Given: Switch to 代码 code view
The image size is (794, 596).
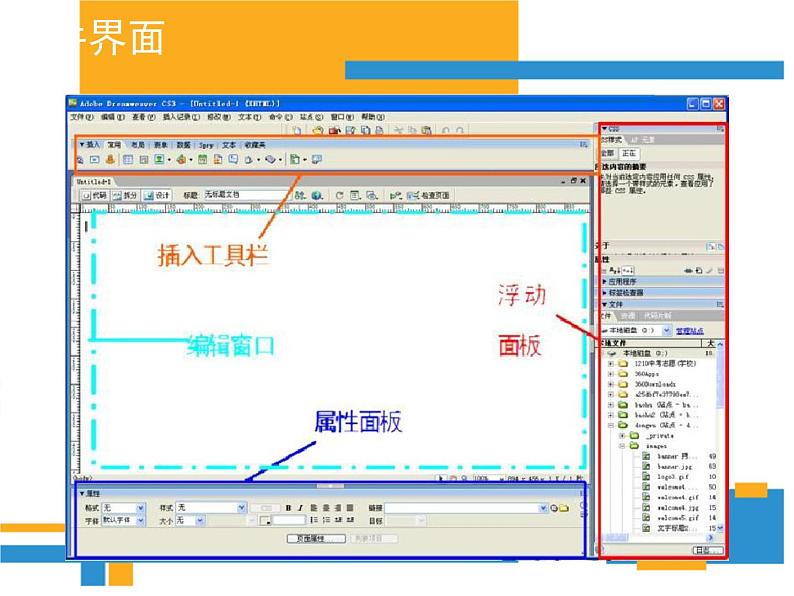Looking at the screenshot, I should click(x=95, y=195).
